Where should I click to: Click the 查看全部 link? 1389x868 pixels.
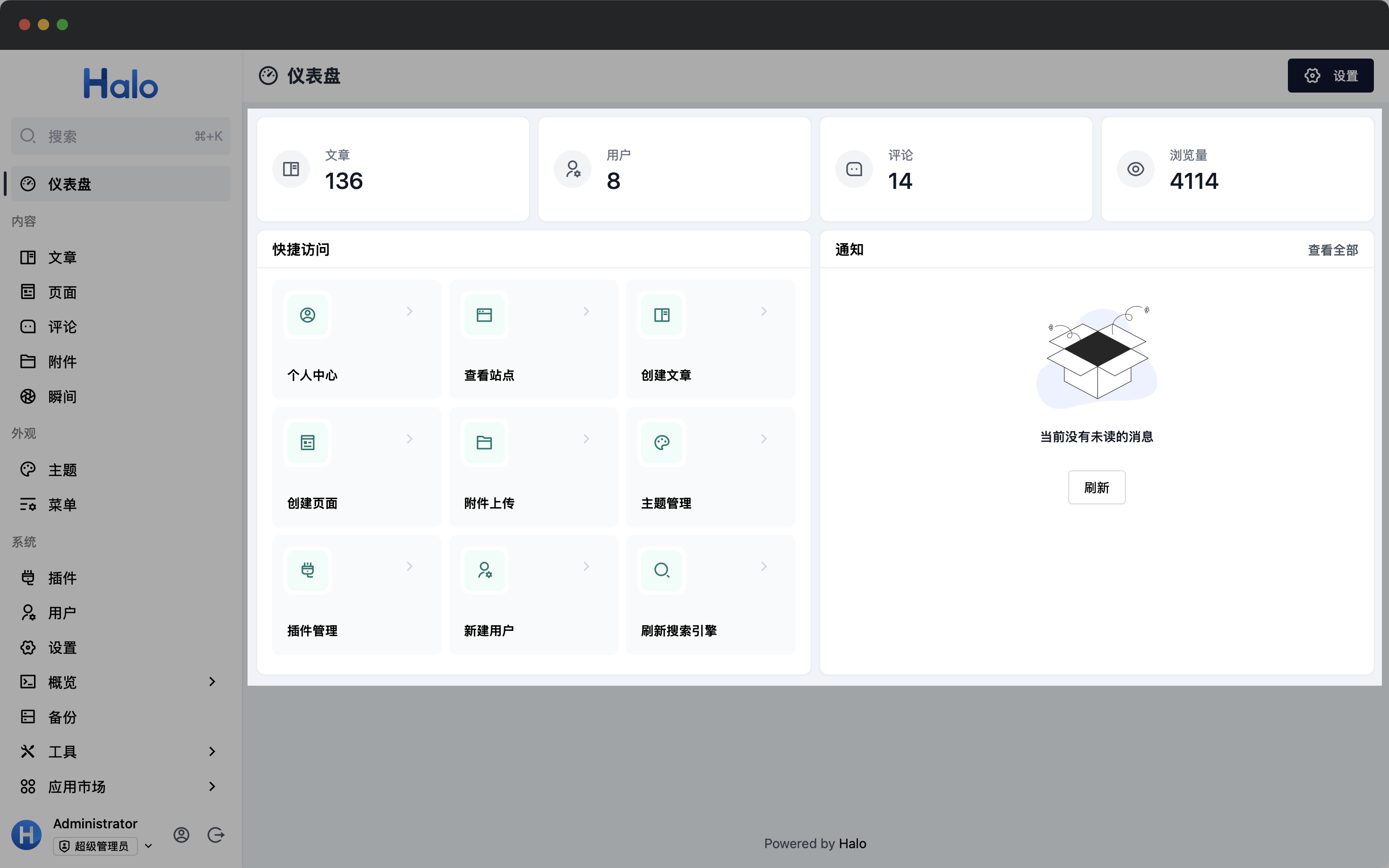1332,250
